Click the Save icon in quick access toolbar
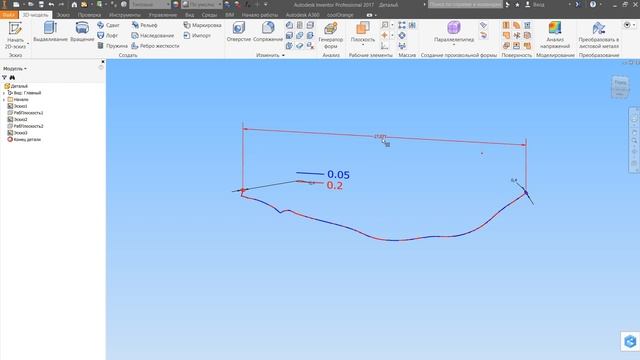The image size is (640, 360). pos(41,4)
